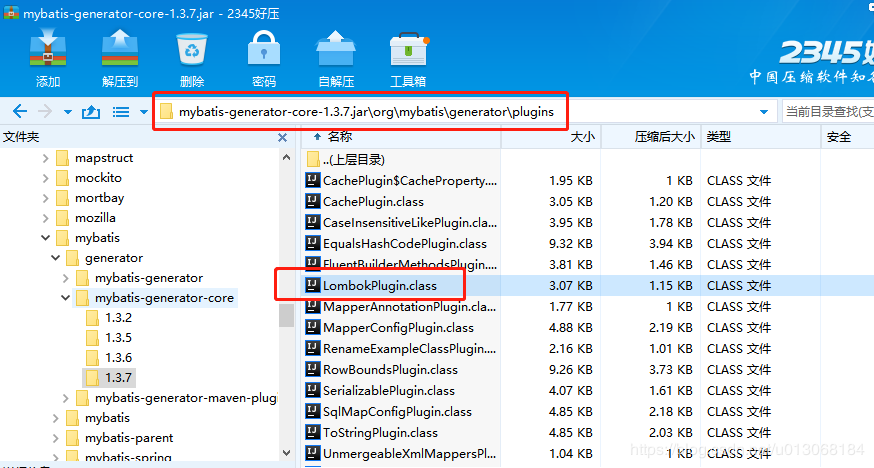Select the mapstruct folder in tree
The width and height of the screenshot is (874, 468).
coord(95,158)
